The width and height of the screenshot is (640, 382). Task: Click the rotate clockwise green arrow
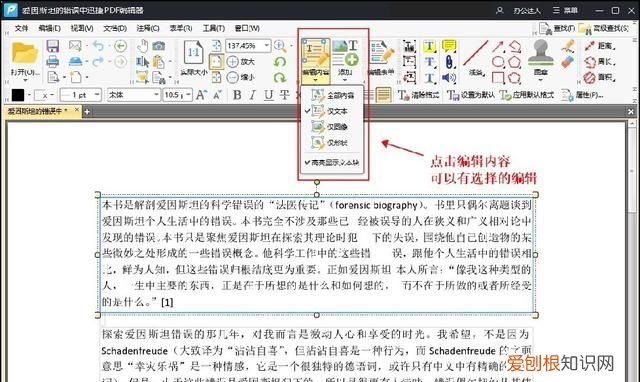click(280, 77)
